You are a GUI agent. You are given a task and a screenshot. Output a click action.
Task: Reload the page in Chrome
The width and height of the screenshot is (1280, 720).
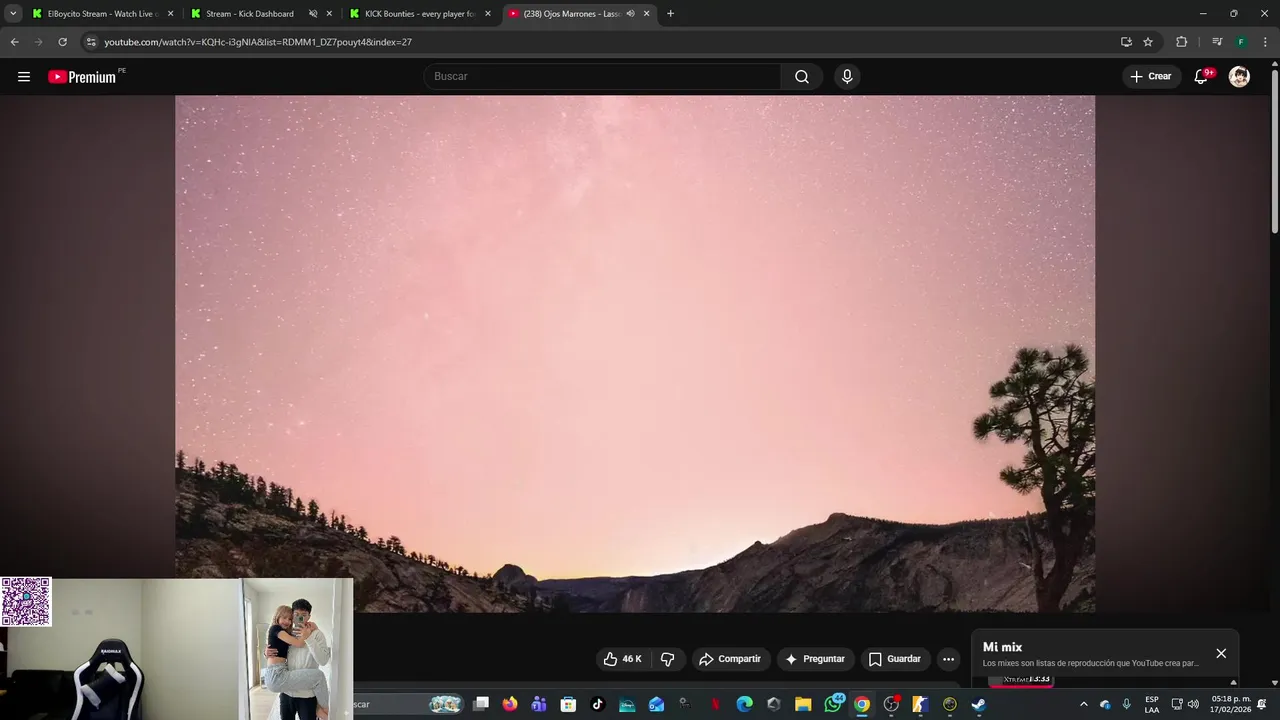[62, 42]
